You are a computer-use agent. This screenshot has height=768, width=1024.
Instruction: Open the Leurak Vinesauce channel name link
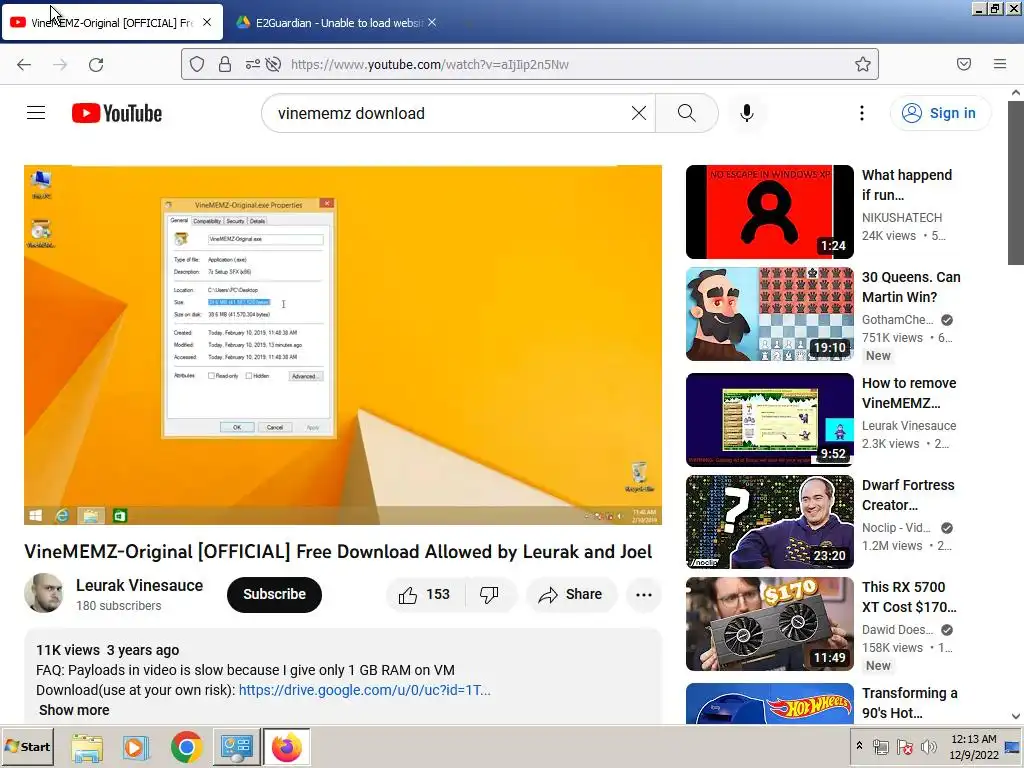[x=139, y=585]
